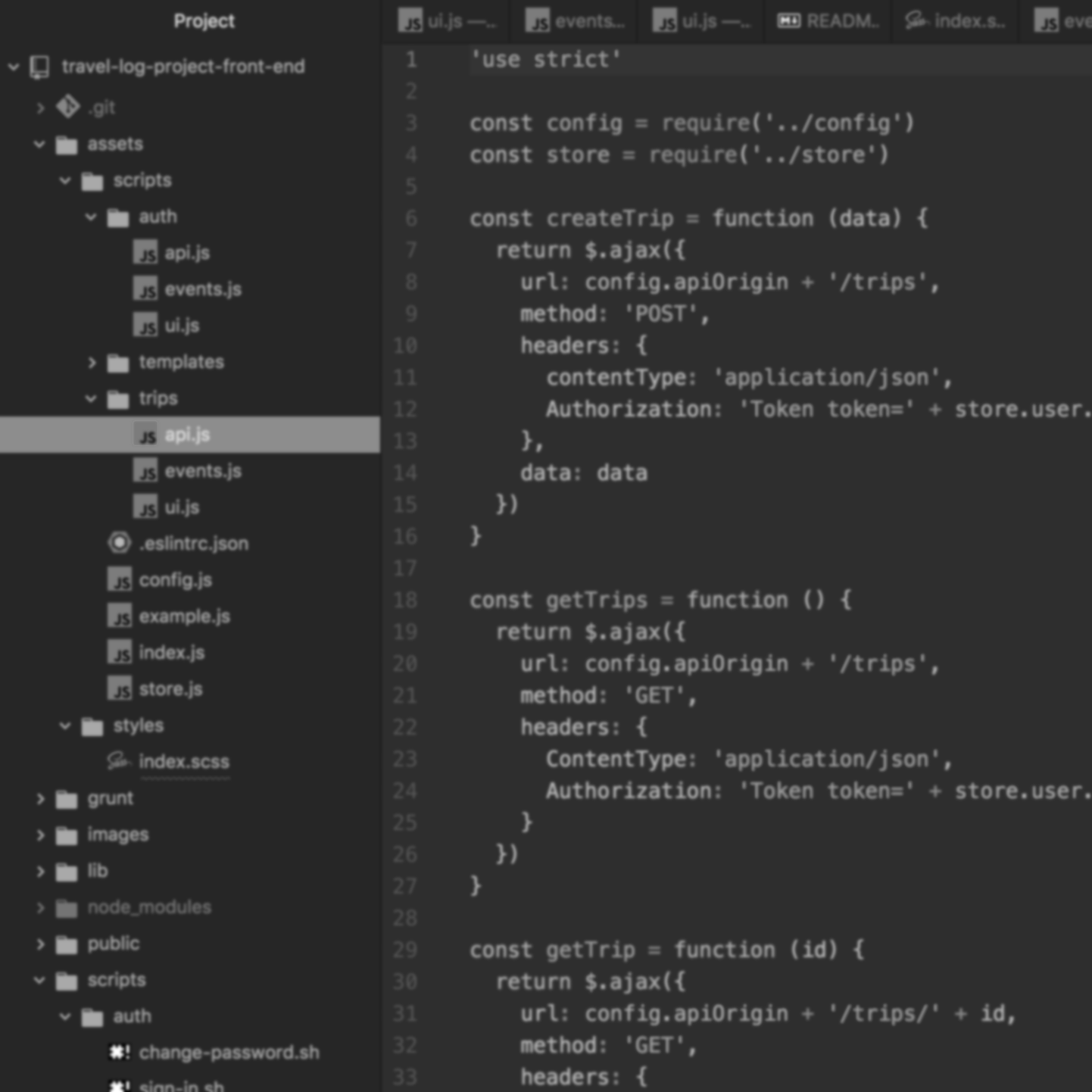Open the index.scss file
The image size is (1092, 1092).
(184, 762)
